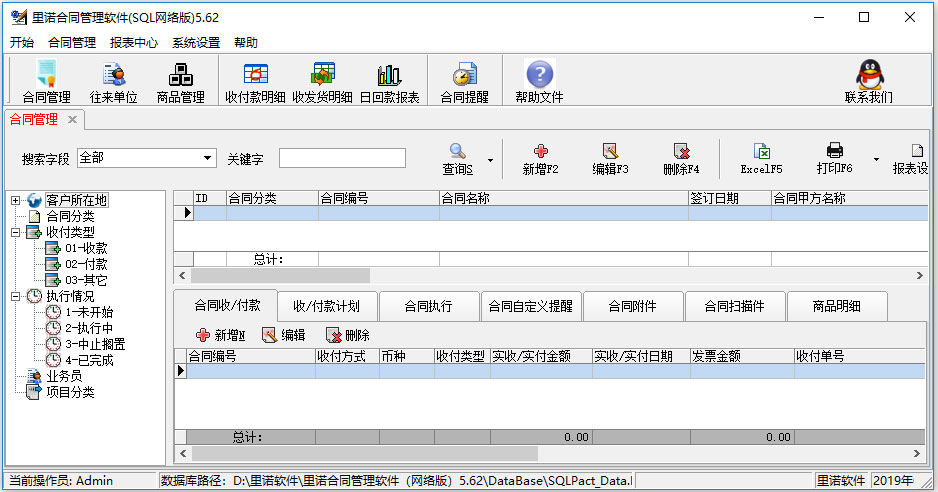938x492 pixels.
Task: Sort by 签订日期 column header
Action: (730, 198)
